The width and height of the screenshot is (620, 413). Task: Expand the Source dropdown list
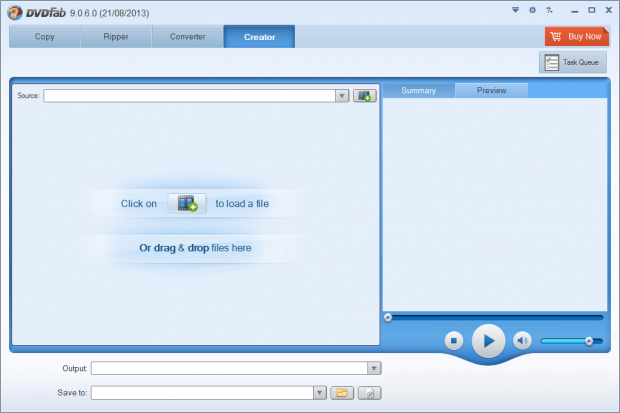341,96
